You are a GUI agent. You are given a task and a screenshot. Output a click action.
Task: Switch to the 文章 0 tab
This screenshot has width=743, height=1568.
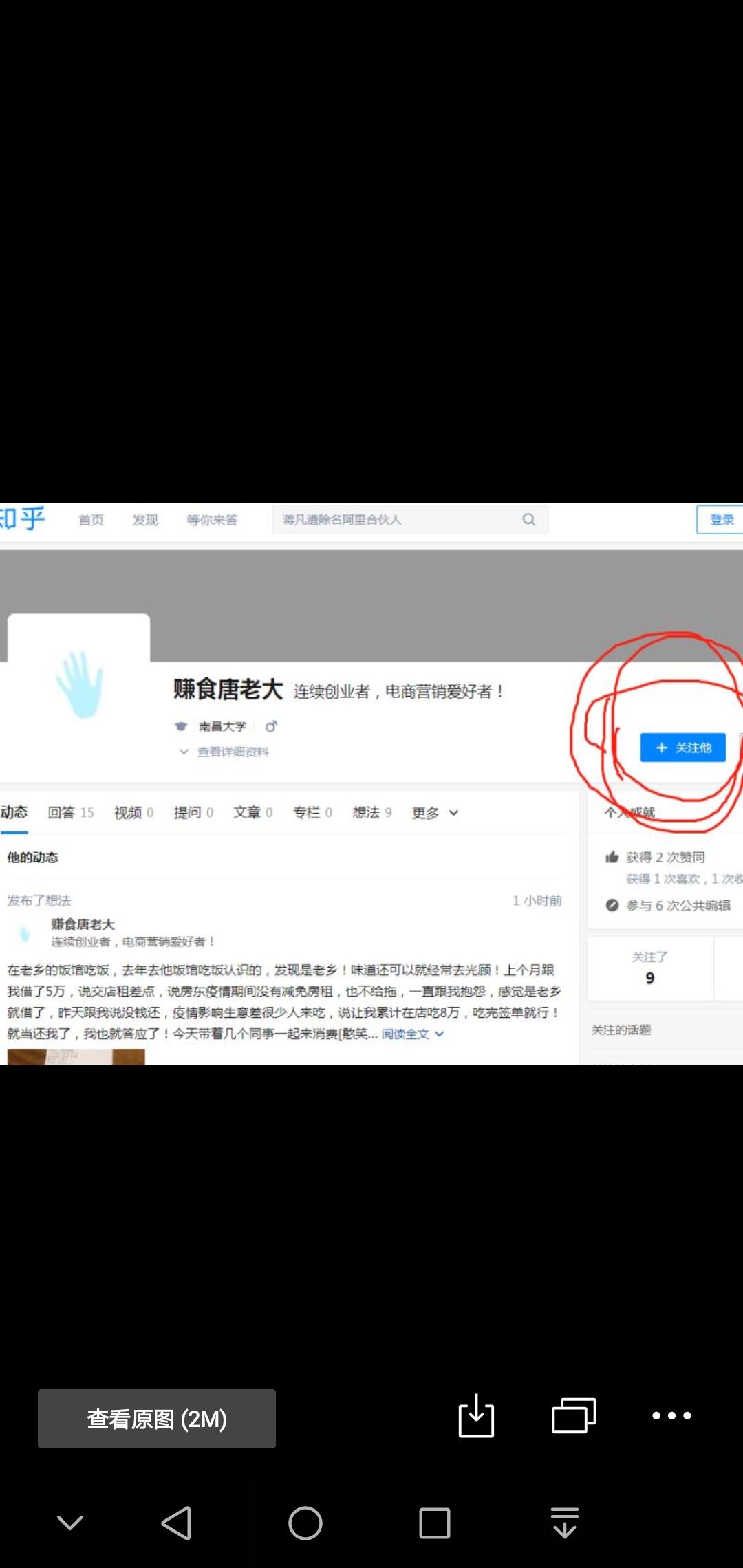click(x=253, y=813)
